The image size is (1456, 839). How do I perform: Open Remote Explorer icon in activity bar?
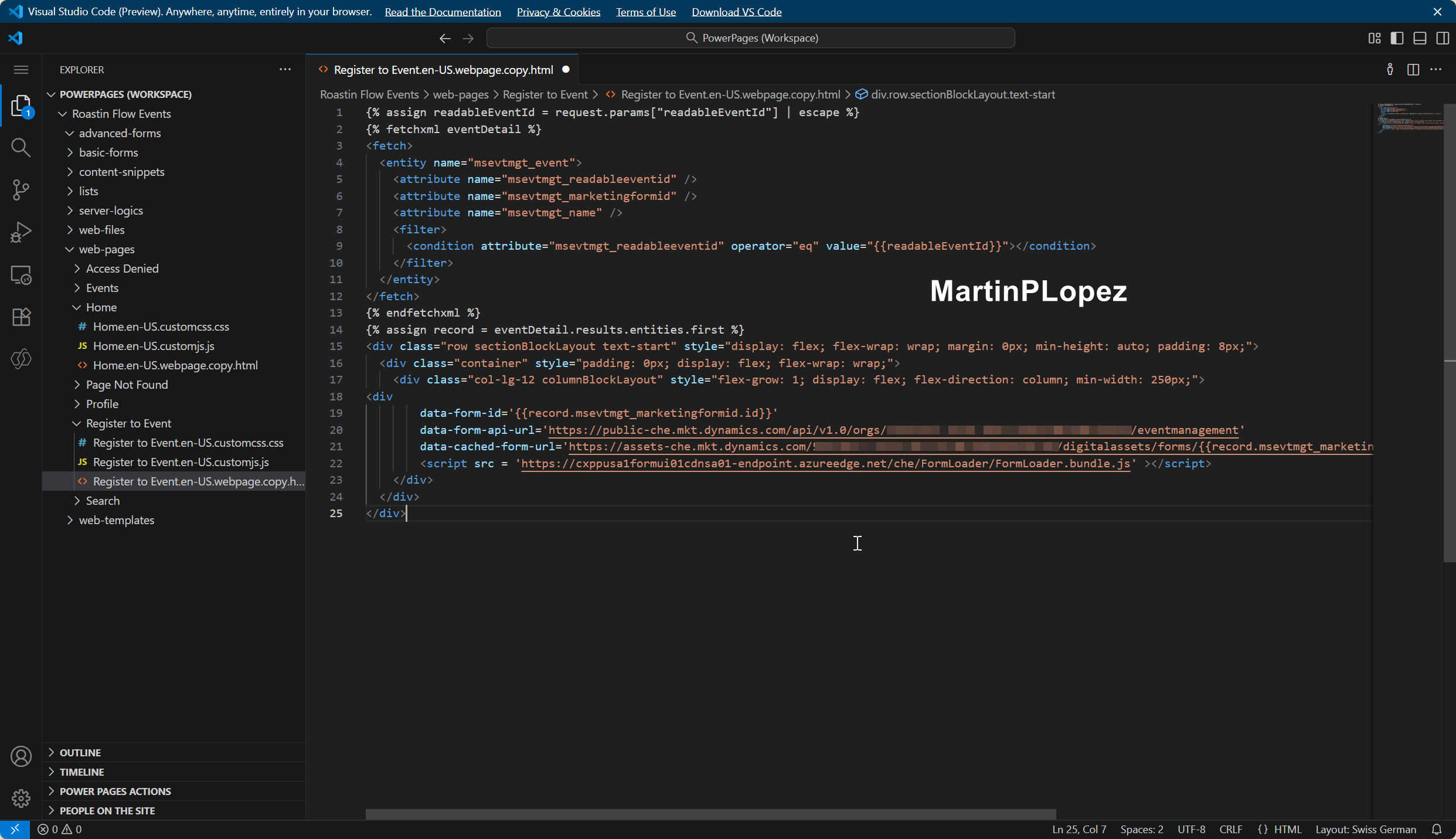pos(21,274)
